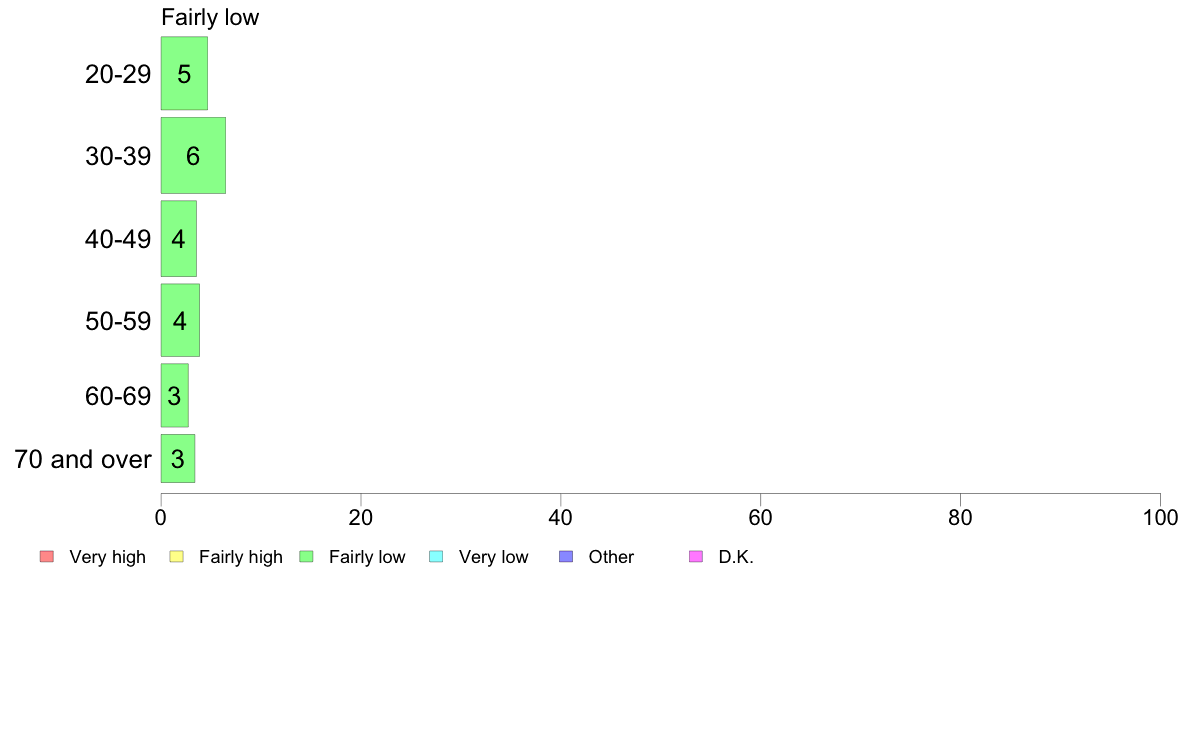Click the magenta D.K. legend swatch
1188x736 pixels.
click(696, 556)
